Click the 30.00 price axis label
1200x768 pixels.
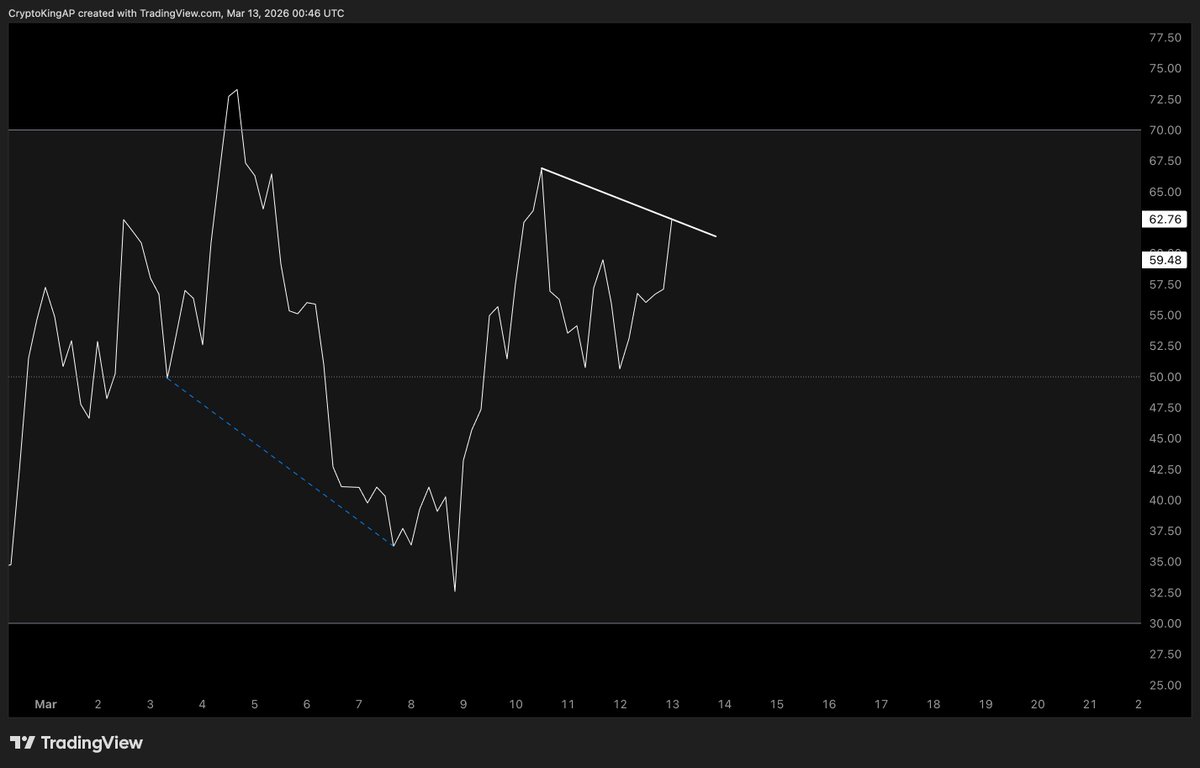[x=1165, y=623]
